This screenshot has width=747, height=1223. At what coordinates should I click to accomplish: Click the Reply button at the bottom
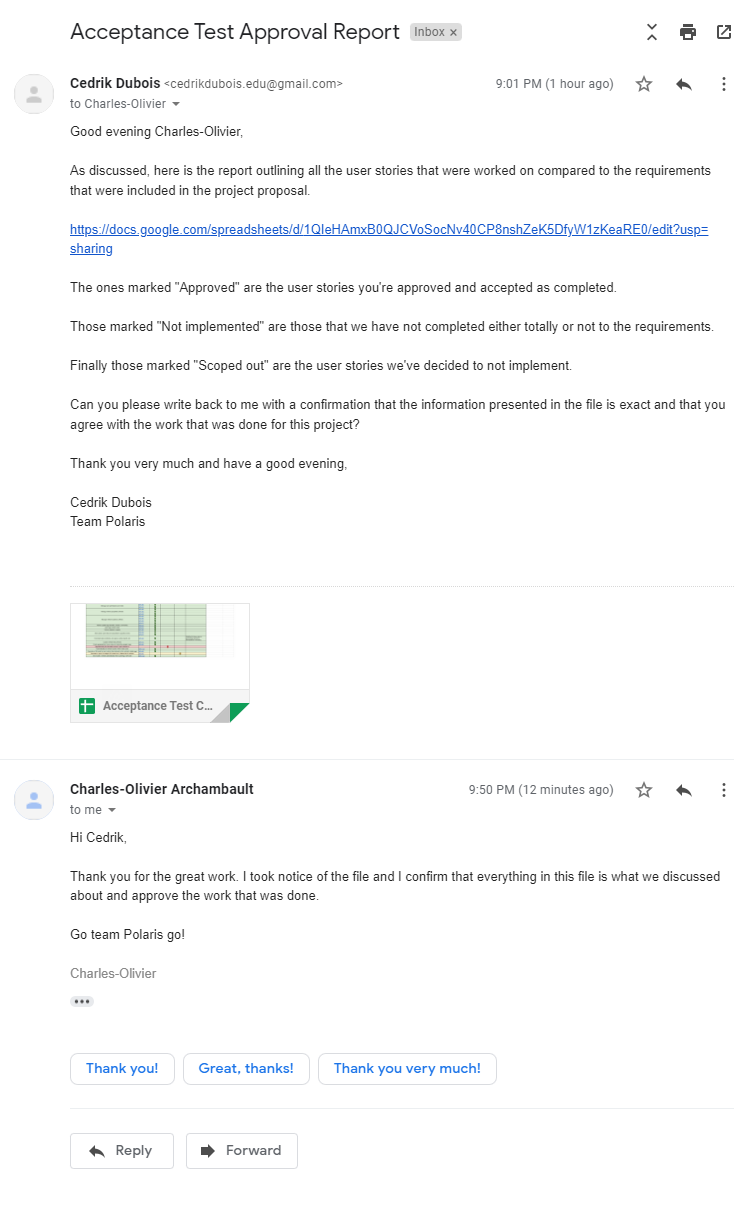122,1151
